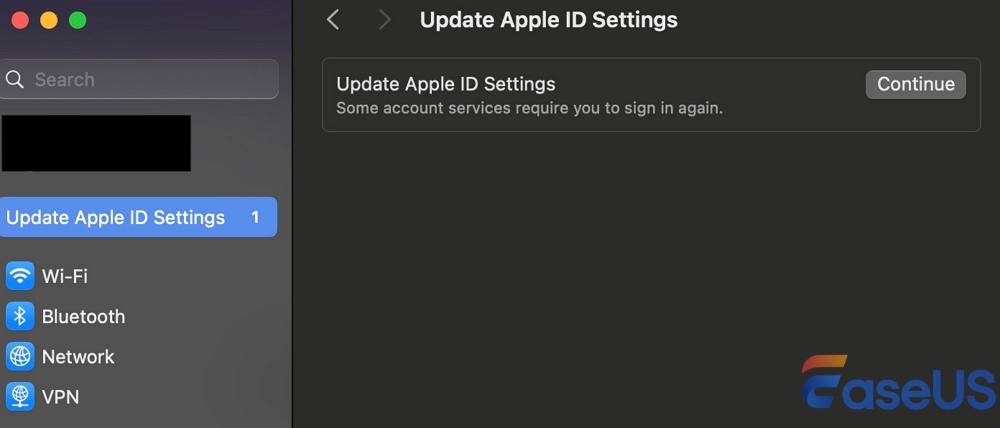The image size is (1000, 428).
Task: Select Update Apple ID Settings in sidebar
Action: [115, 218]
